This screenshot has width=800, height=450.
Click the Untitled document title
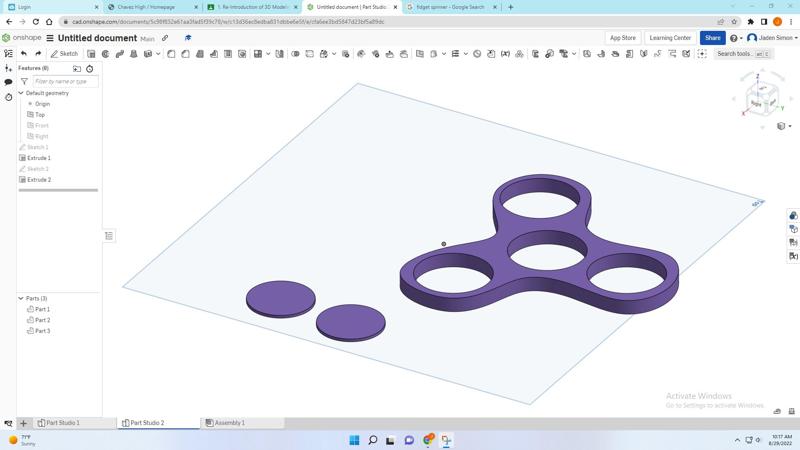pos(97,38)
